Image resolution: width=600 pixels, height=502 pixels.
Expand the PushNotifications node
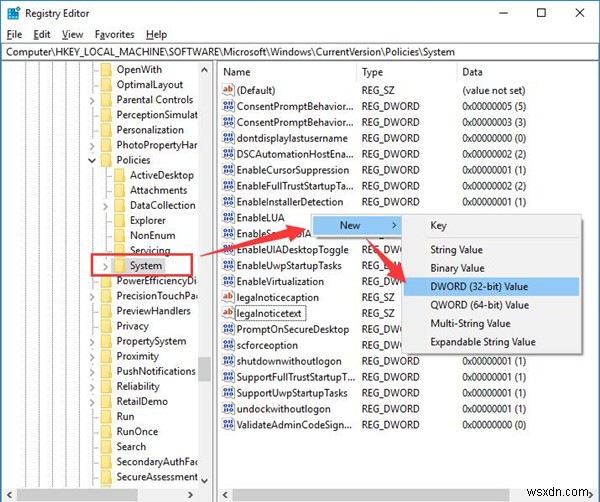(92, 372)
